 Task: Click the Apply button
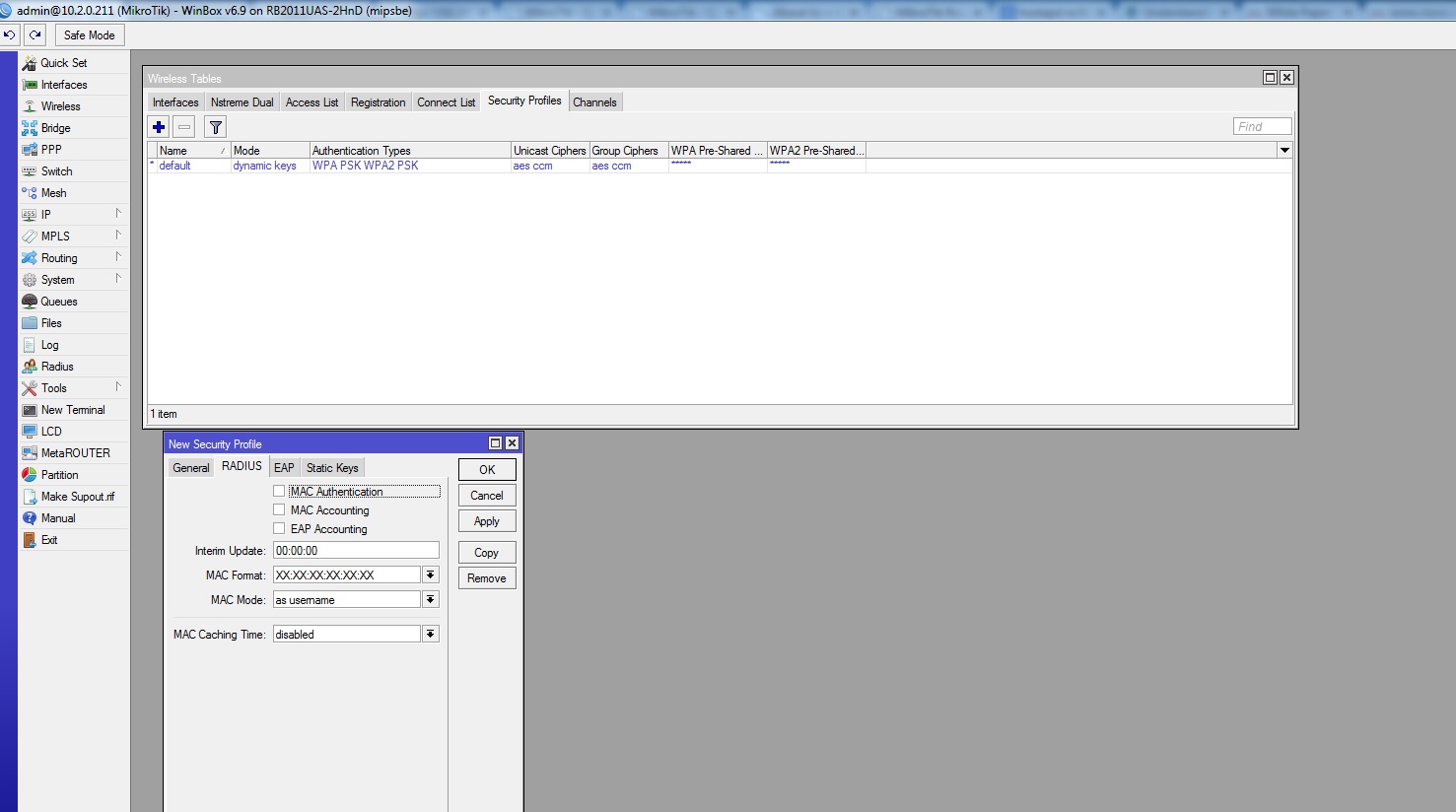click(487, 521)
